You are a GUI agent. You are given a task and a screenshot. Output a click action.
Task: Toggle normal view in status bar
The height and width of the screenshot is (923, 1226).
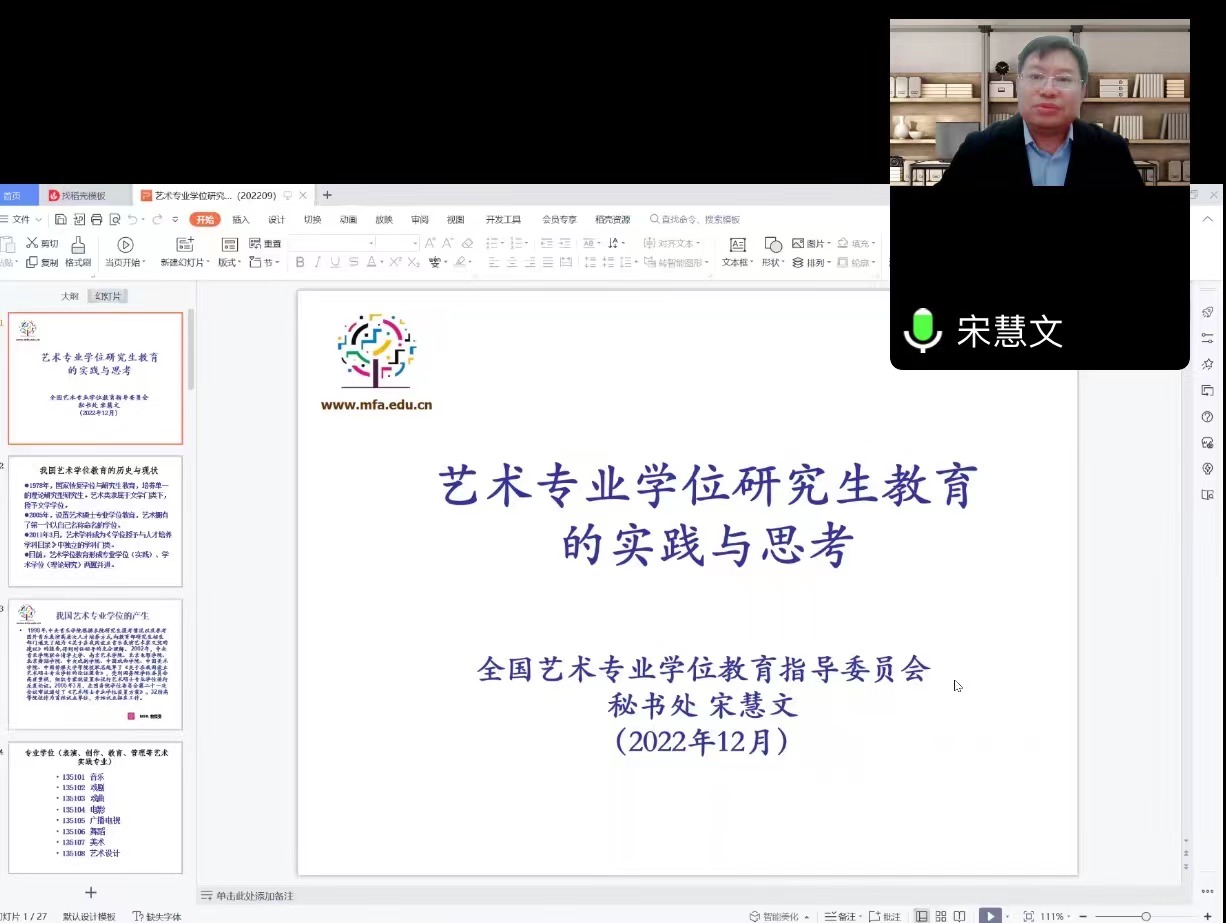(x=922, y=916)
